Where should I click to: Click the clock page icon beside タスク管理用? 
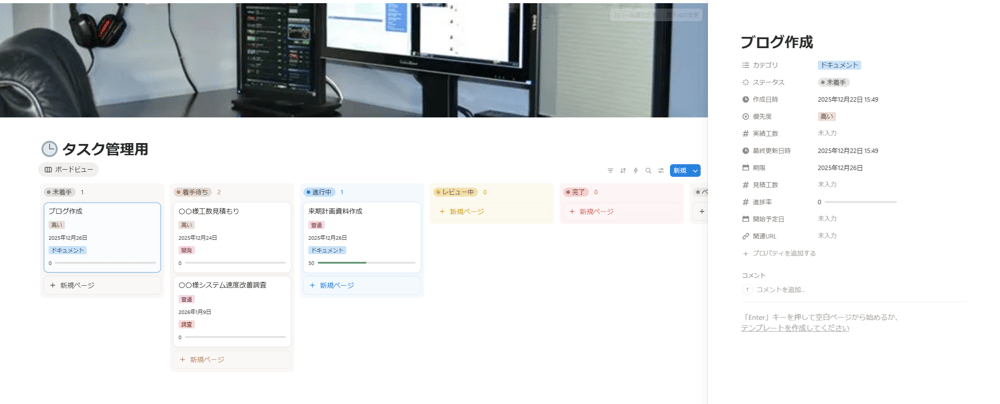pos(49,149)
